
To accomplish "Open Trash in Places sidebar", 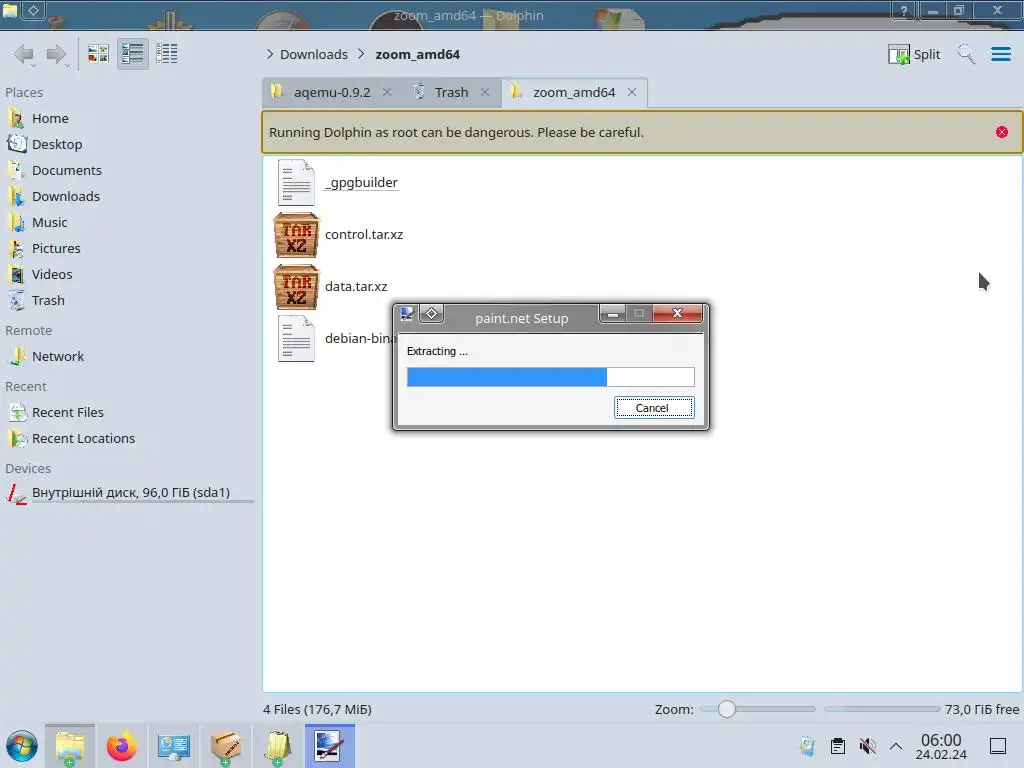I will 48,301.
